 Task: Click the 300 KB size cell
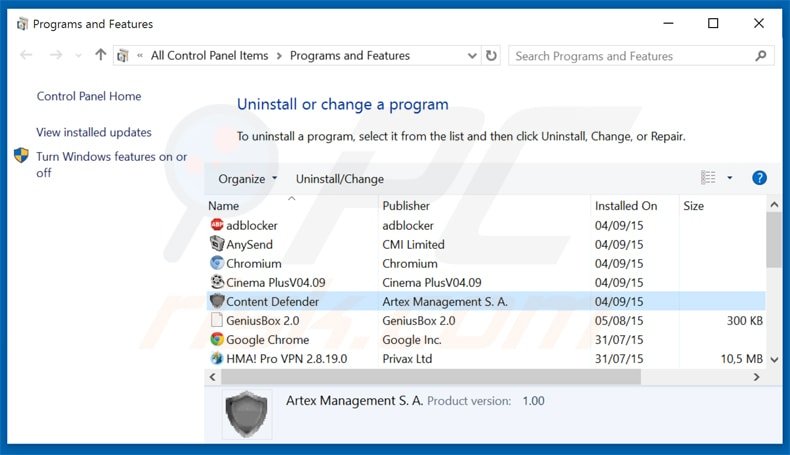tap(745, 320)
